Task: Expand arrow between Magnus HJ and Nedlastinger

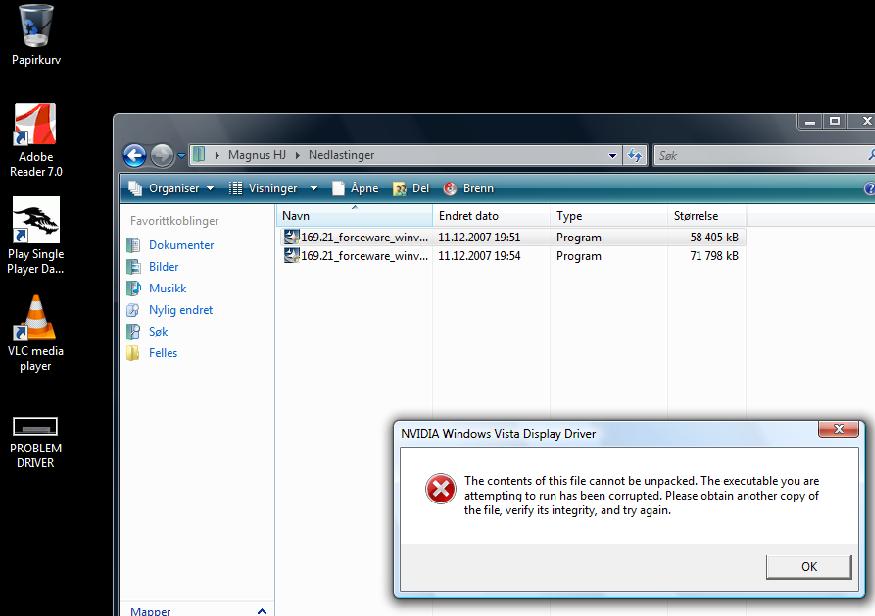Action: coord(297,155)
